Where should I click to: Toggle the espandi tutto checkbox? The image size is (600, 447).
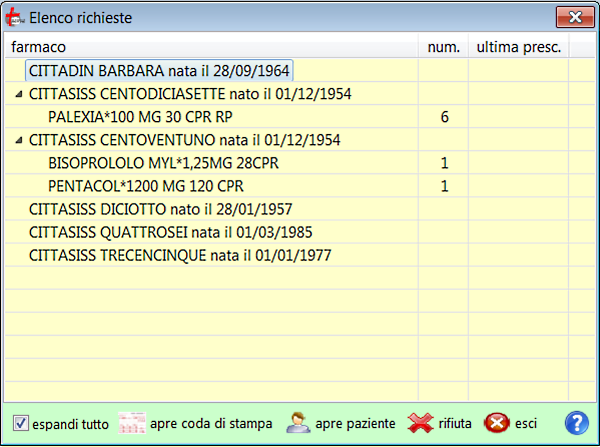21,423
